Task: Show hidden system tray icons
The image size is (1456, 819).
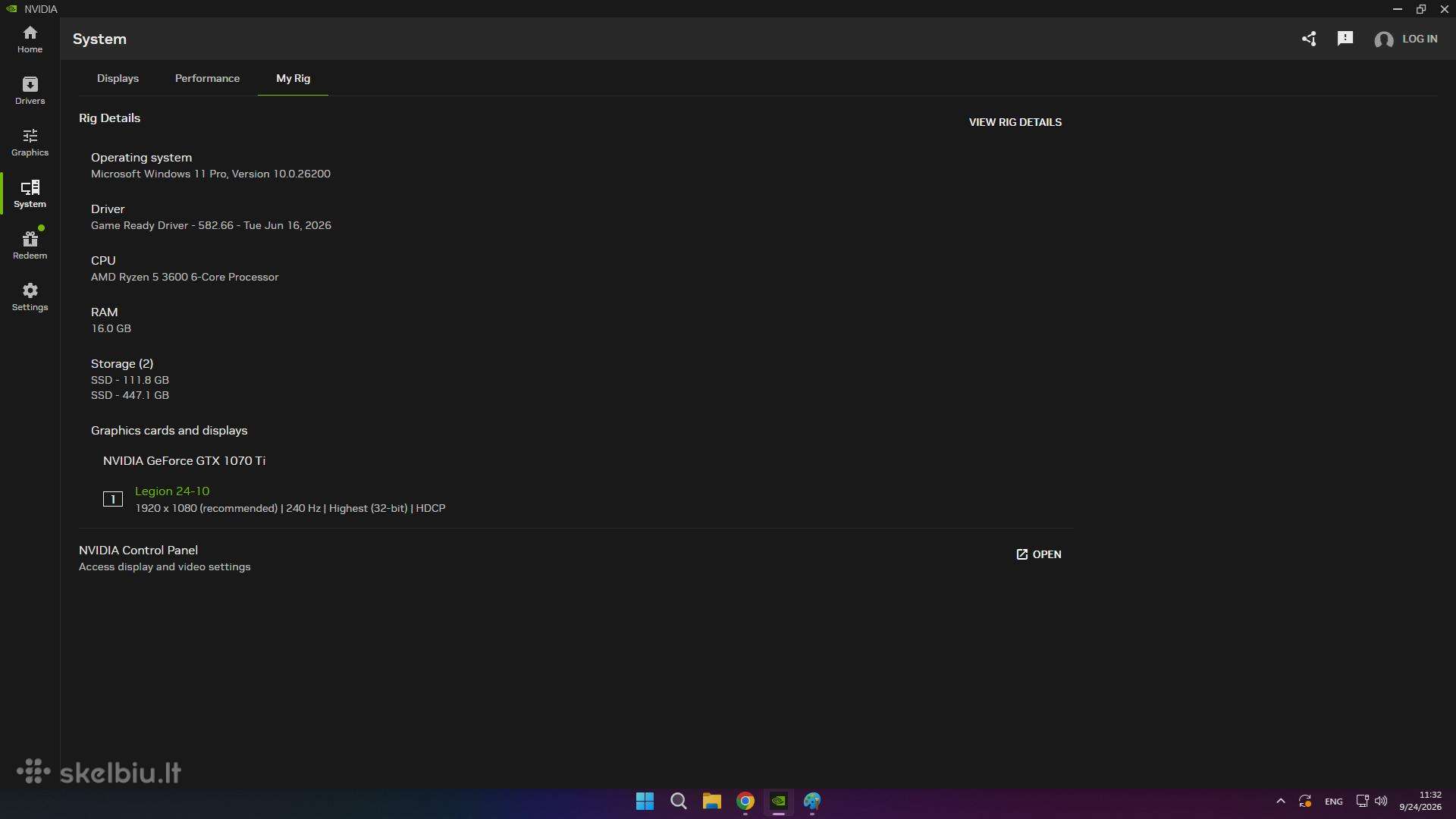Action: tap(1281, 802)
